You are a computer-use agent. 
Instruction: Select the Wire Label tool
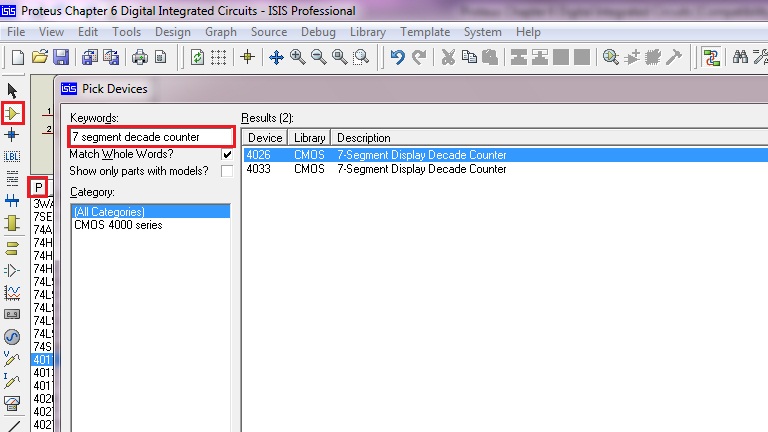tap(13, 157)
